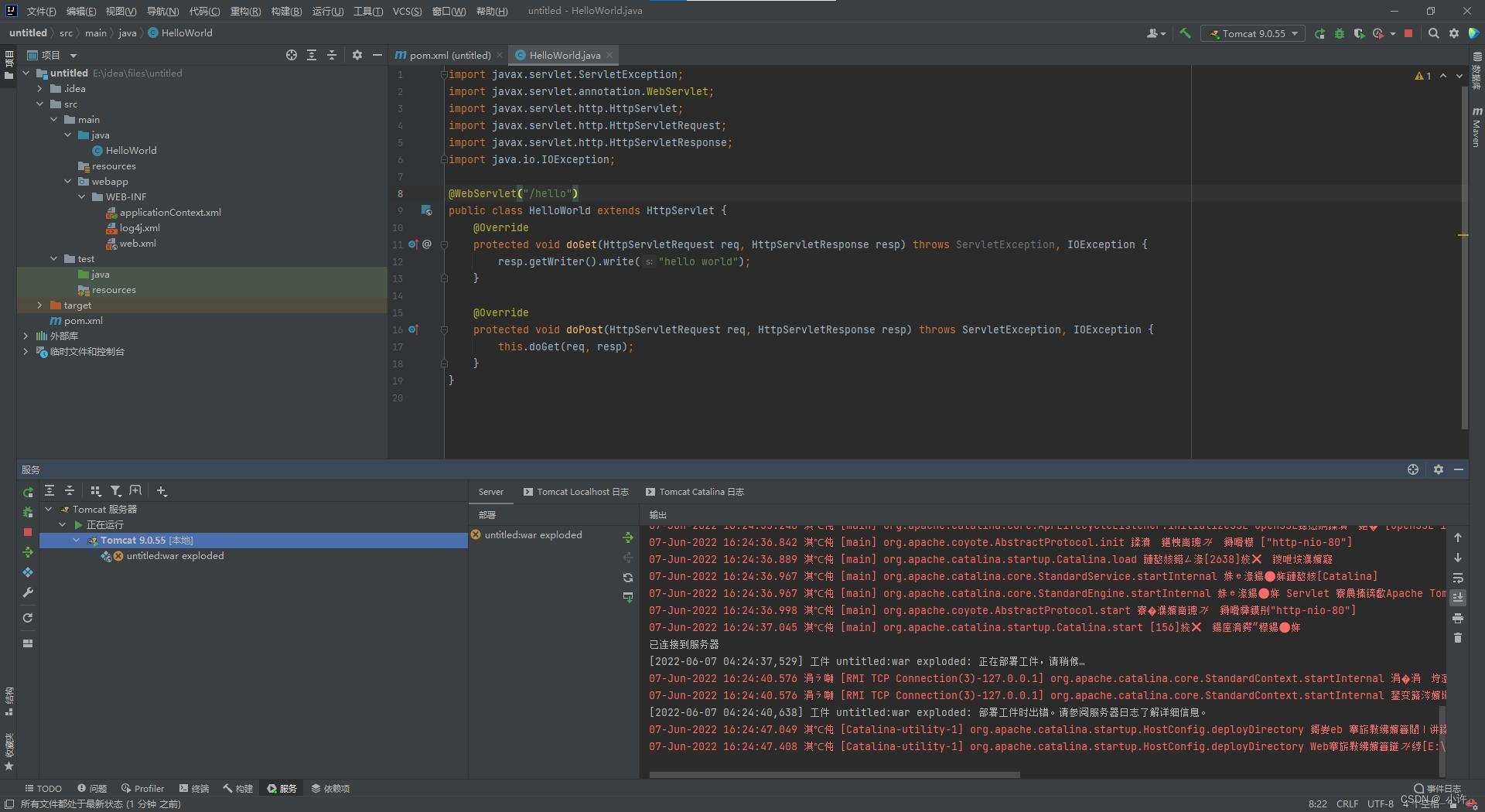Open the Tomcat 9.0.55 run configuration dropdown
The image size is (1485, 812).
point(1253,33)
